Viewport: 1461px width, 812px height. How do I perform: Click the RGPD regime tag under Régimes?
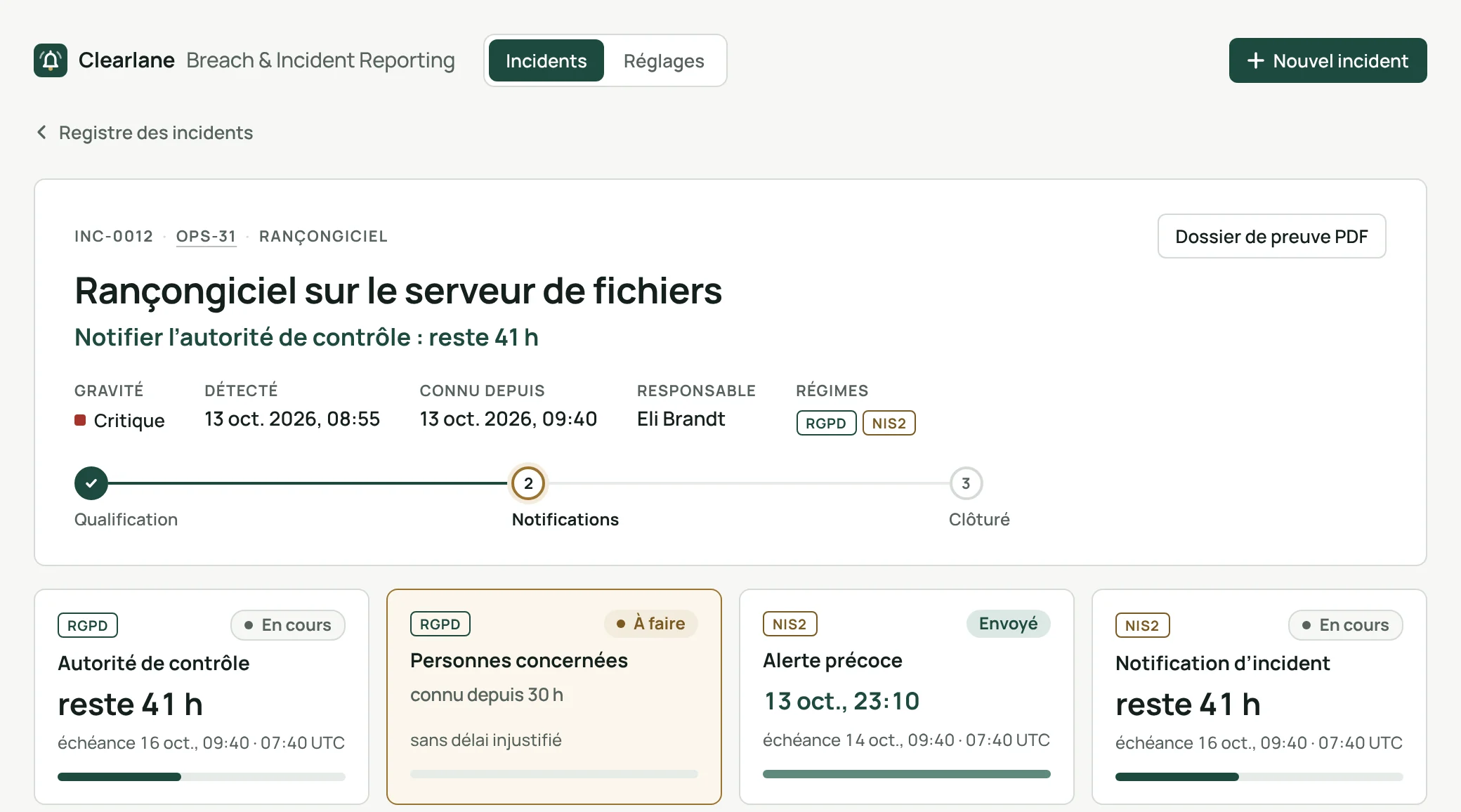point(826,423)
